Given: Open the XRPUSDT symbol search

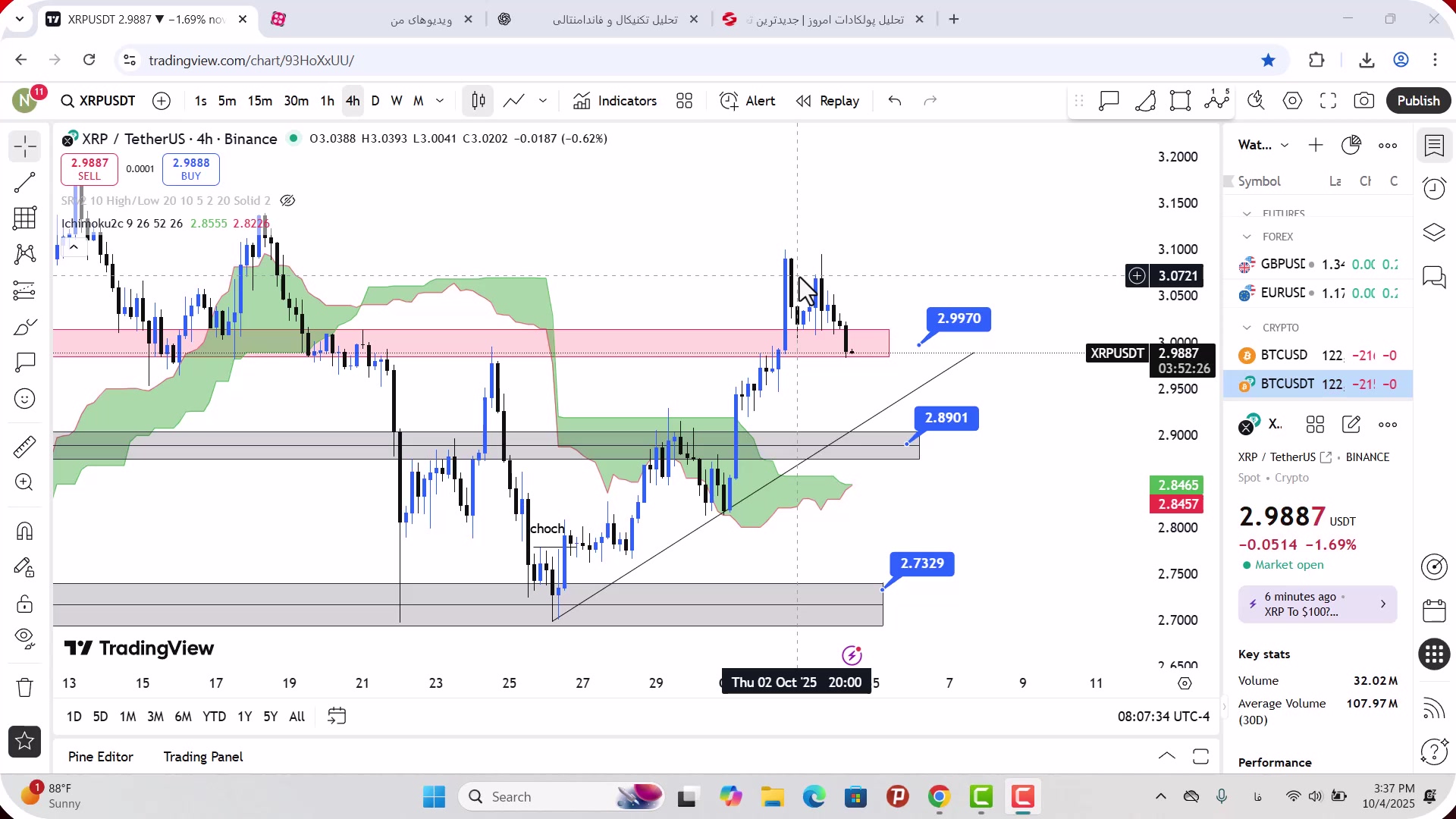Looking at the screenshot, I should [x=99, y=101].
